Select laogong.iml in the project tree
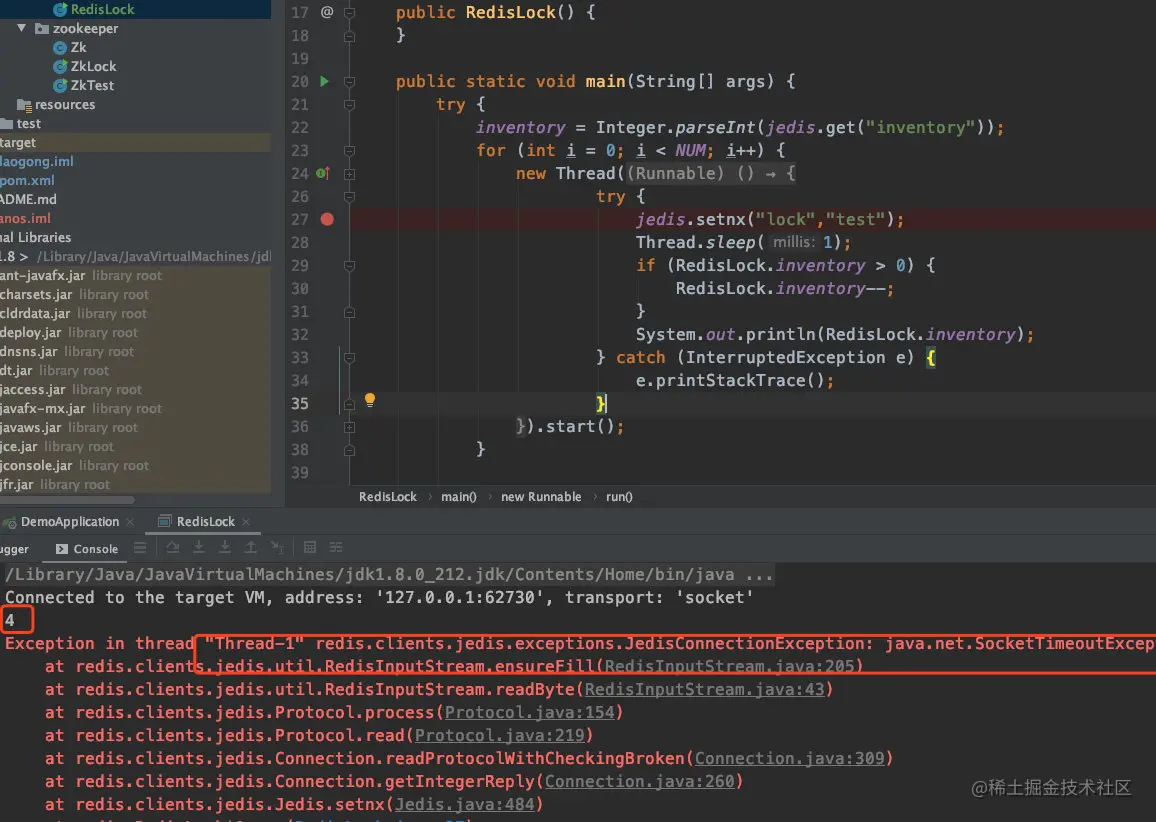This screenshot has width=1156, height=822. click(x=37, y=161)
